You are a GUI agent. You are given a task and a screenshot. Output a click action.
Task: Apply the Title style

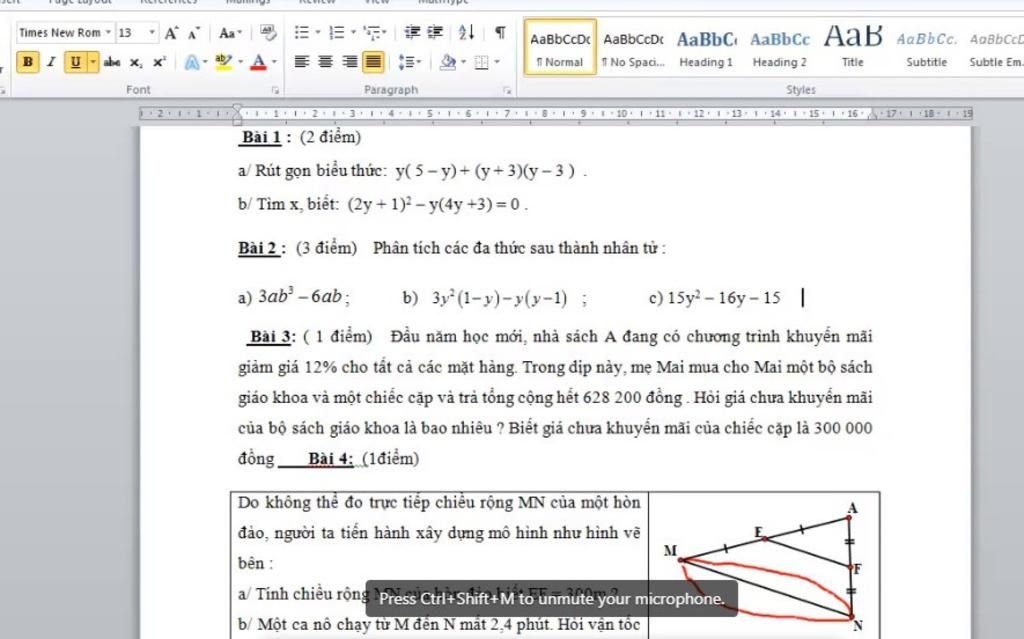tap(852, 47)
